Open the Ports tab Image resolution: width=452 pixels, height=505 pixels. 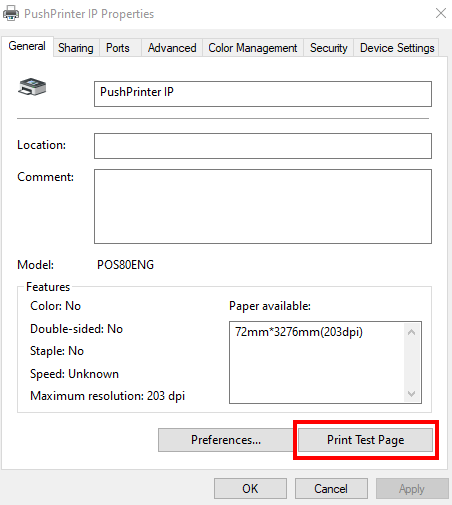click(x=118, y=48)
